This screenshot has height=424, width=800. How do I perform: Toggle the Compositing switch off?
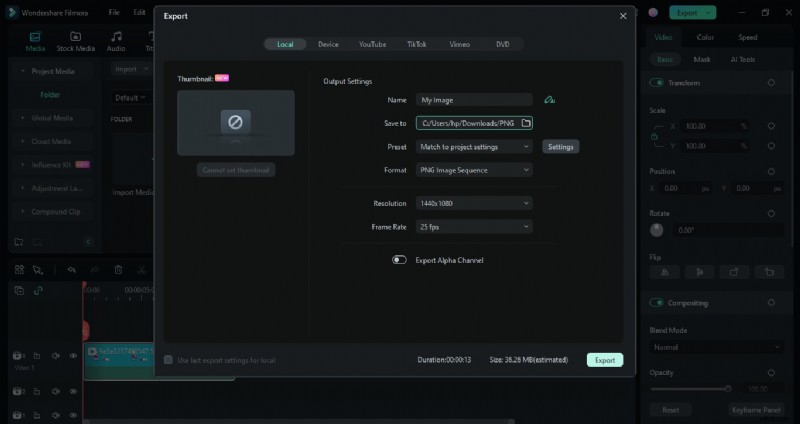click(x=657, y=303)
